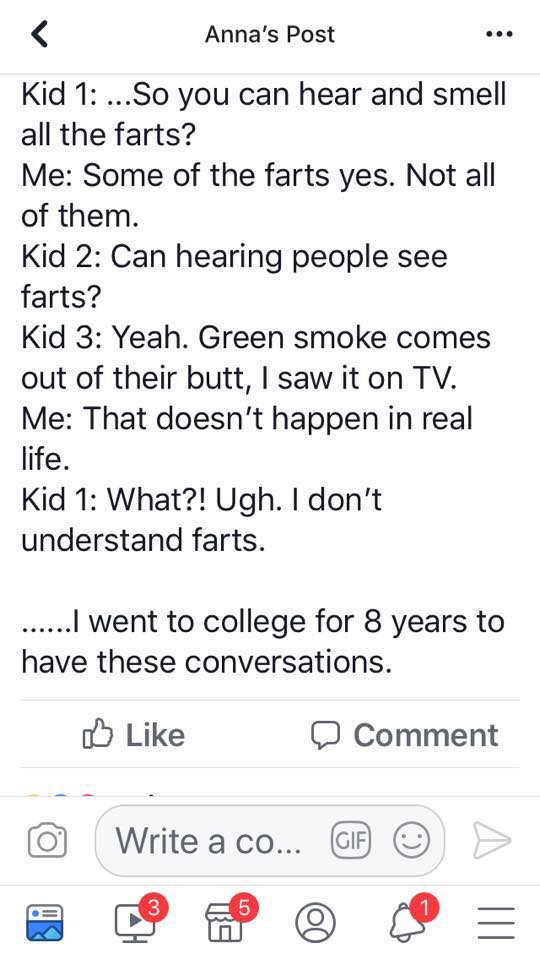The width and height of the screenshot is (540, 960).
Task: Open the News Feed tab
Action: (44, 922)
